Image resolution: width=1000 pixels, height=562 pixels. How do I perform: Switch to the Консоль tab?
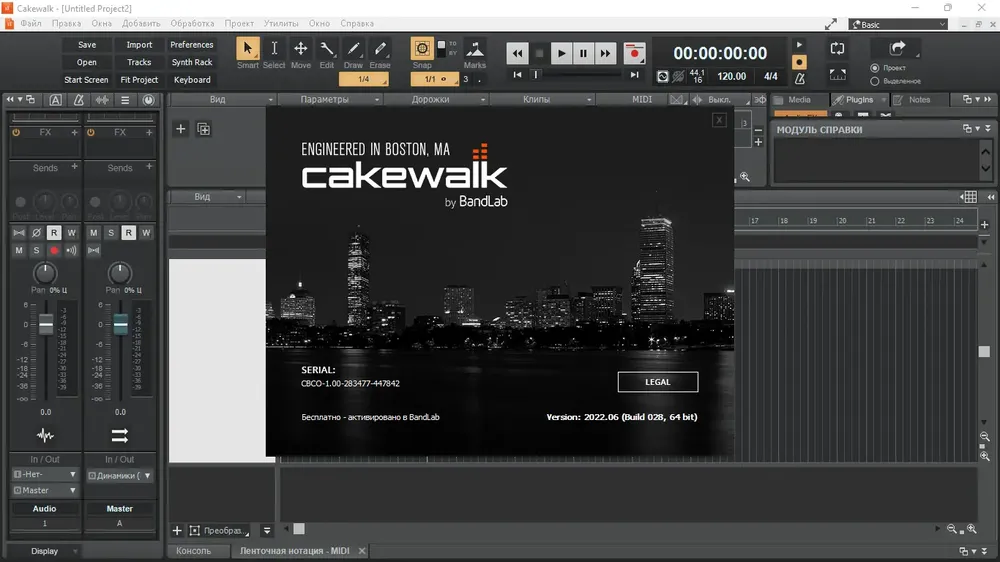point(193,551)
